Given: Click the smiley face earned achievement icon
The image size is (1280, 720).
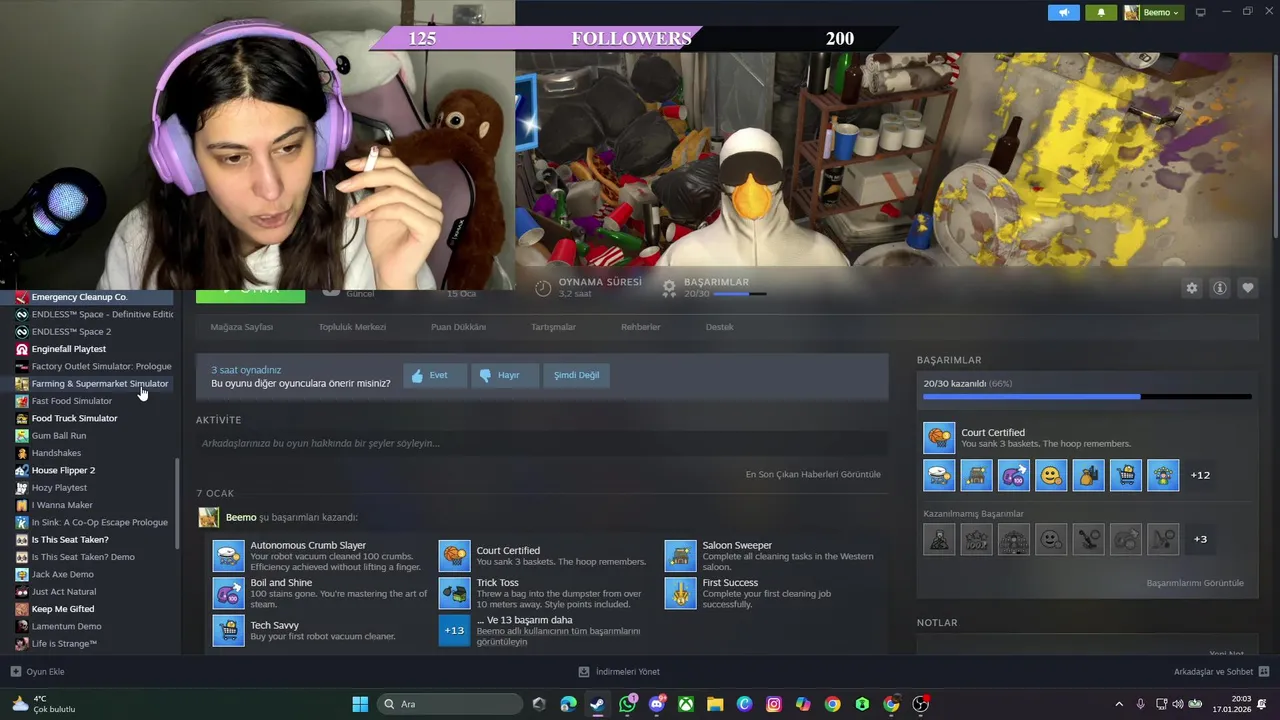Looking at the screenshot, I should tap(1051, 475).
